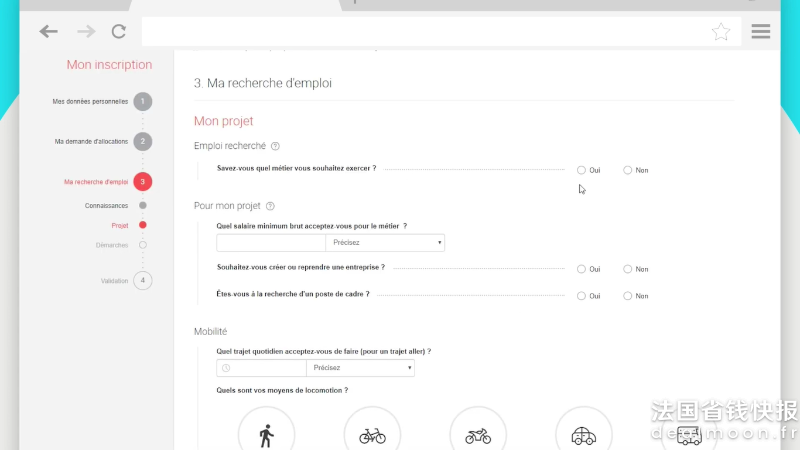Viewport: 800px width, 450px height.
Task: Click the Mon projet heading
Action: pos(223,121)
